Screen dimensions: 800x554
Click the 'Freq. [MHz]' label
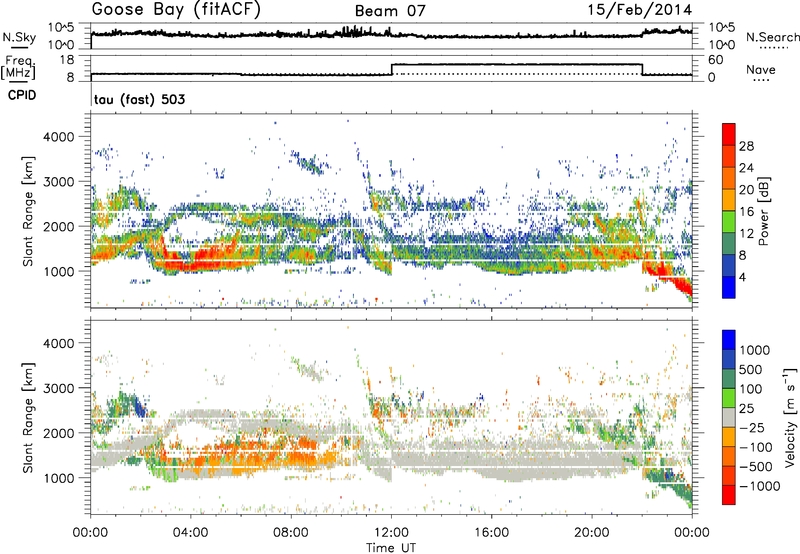point(18,67)
